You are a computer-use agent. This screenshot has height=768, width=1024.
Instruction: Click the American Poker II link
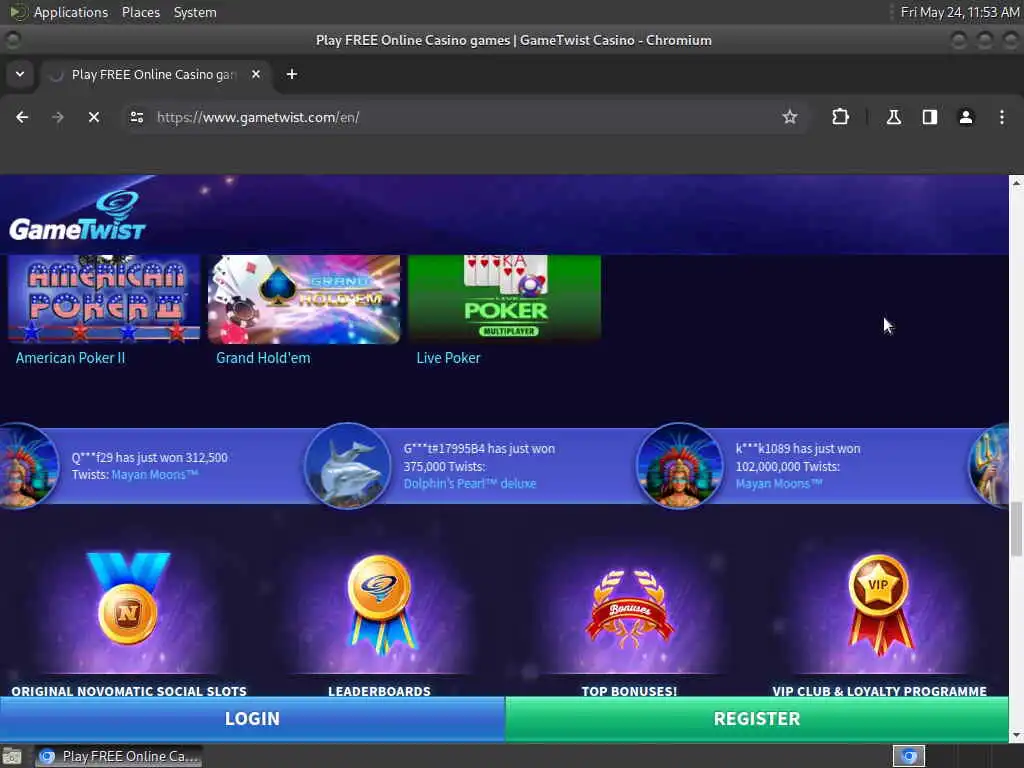(x=71, y=358)
